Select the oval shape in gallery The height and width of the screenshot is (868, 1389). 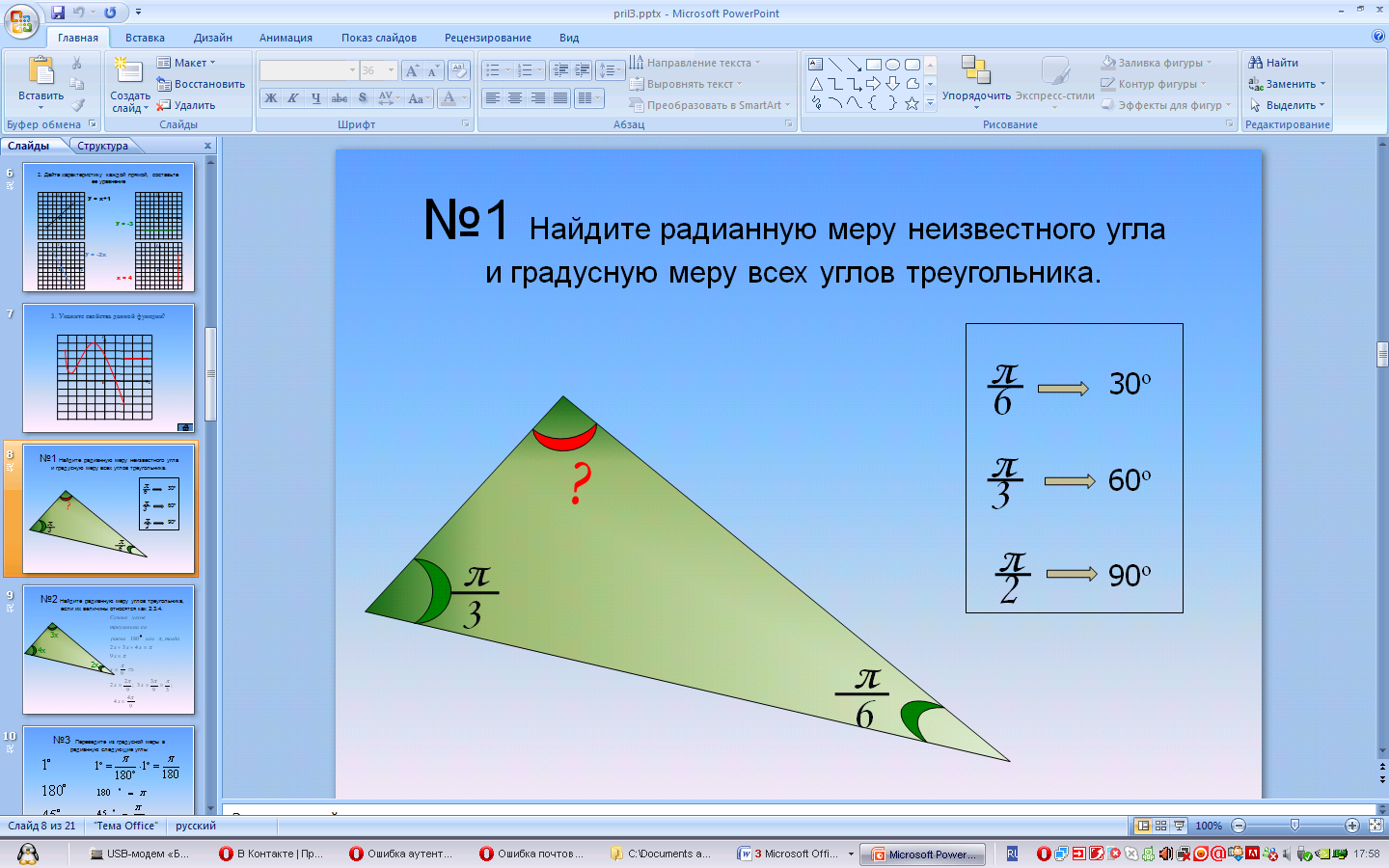pos(893,65)
